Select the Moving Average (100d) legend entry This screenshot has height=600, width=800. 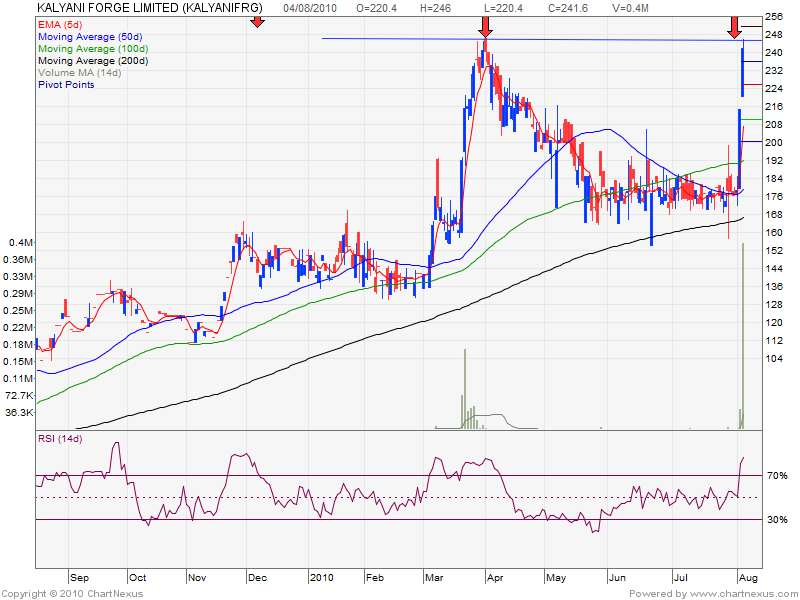coord(93,48)
